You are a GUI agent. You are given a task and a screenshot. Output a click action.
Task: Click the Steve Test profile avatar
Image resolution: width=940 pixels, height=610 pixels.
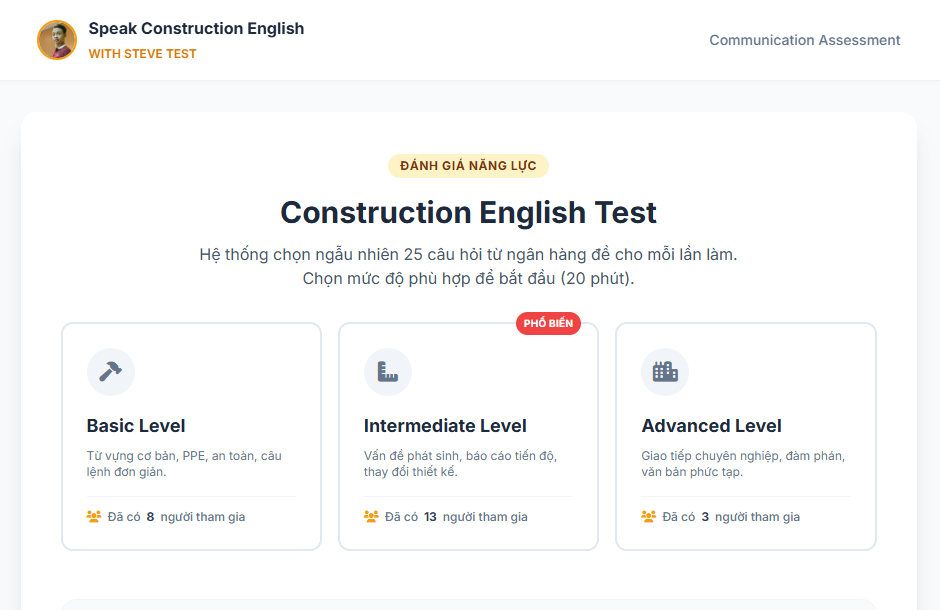(x=57, y=40)
